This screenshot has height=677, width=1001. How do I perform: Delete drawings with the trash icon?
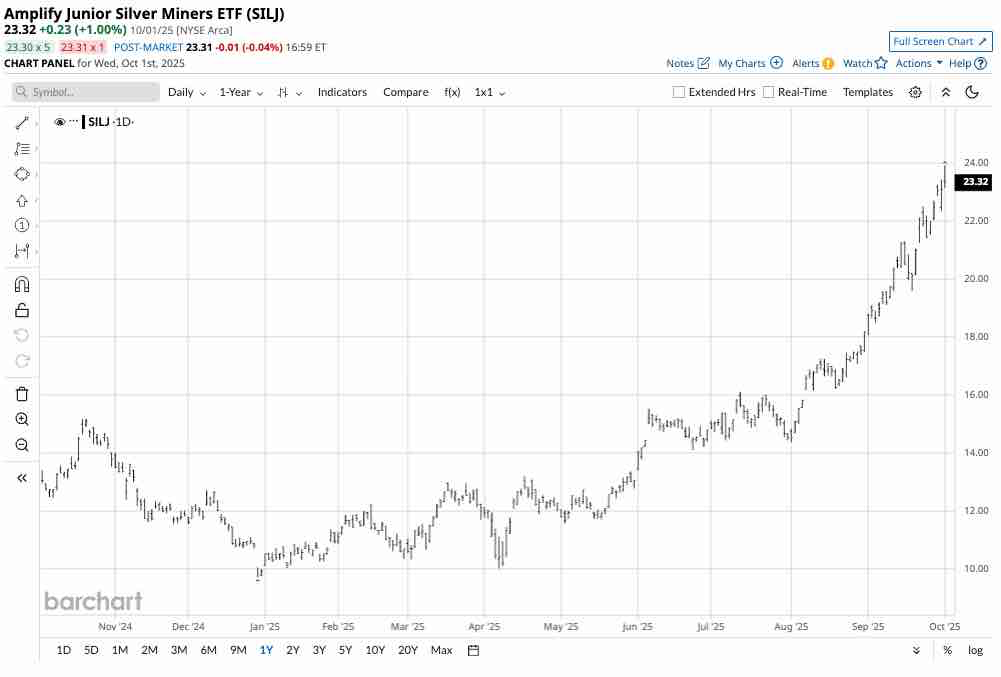click(x=22, y=393)
